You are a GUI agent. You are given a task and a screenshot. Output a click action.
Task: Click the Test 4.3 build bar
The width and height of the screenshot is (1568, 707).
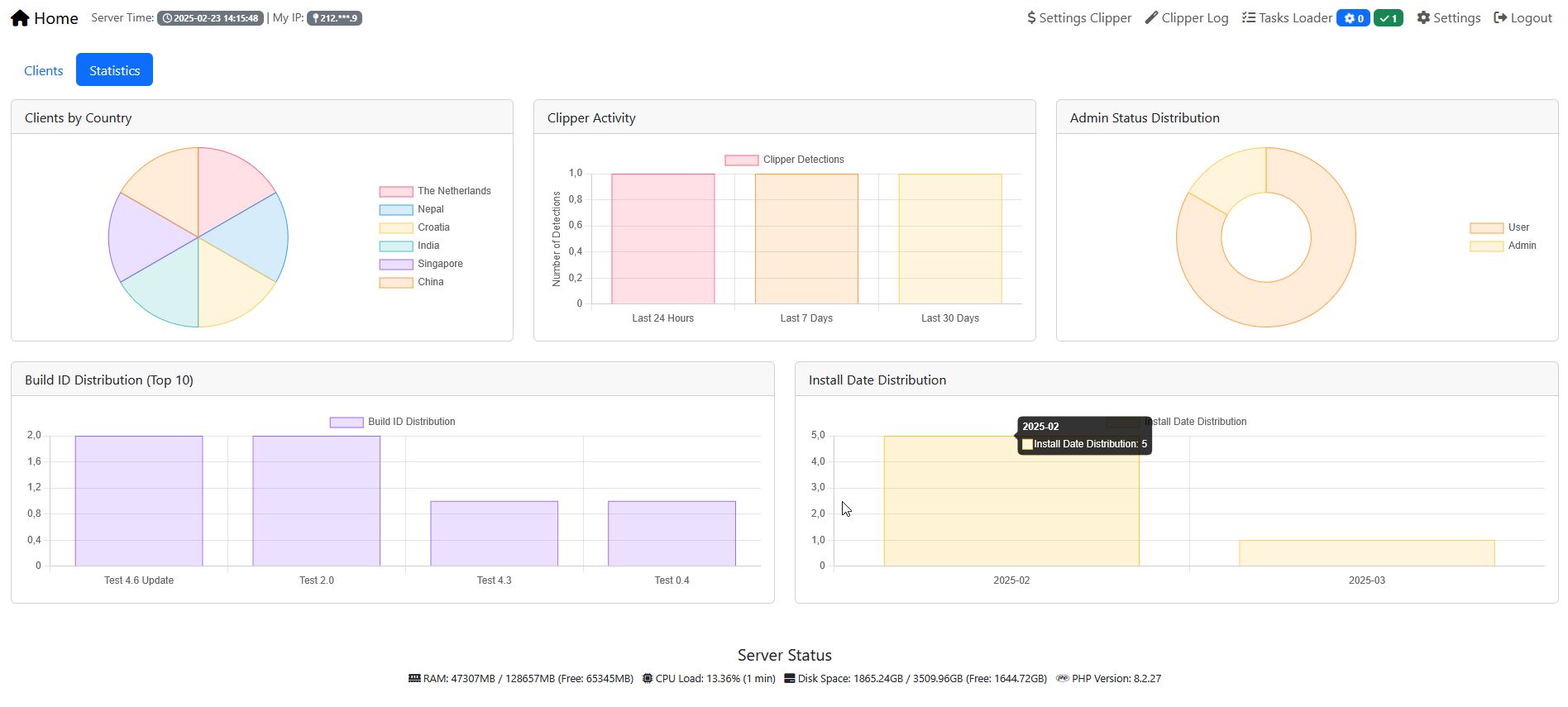[x=494, y=533]
